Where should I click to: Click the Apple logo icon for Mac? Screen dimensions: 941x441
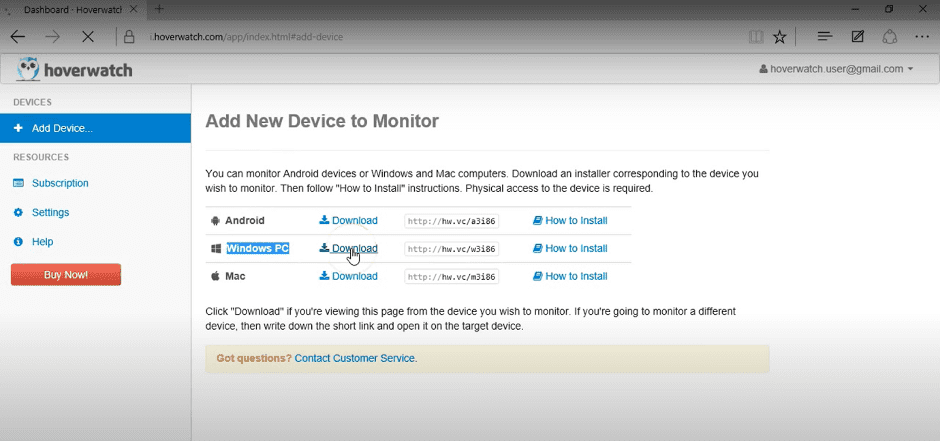tap(215, 276)
